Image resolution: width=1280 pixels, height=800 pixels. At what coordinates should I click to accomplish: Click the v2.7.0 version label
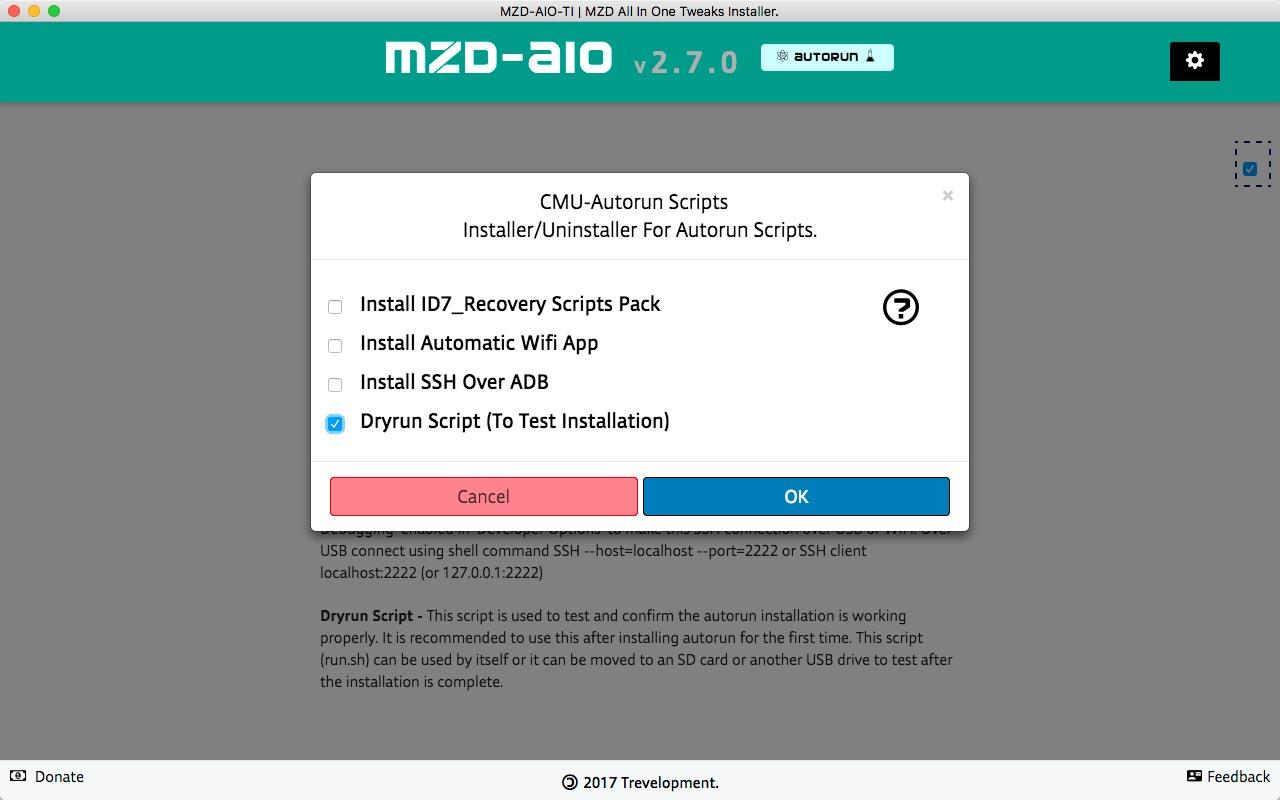[686, 63]
